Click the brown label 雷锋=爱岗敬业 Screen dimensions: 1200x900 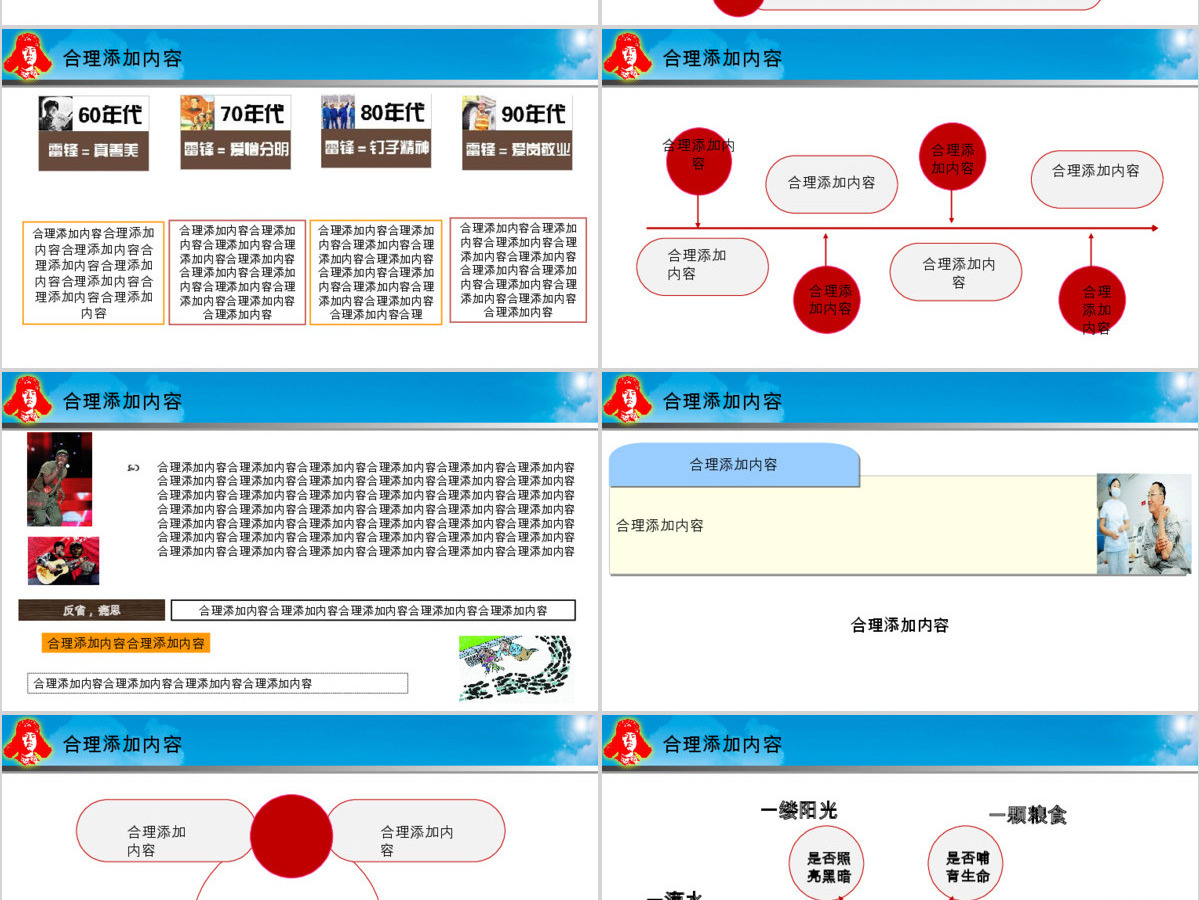point(517,150)
